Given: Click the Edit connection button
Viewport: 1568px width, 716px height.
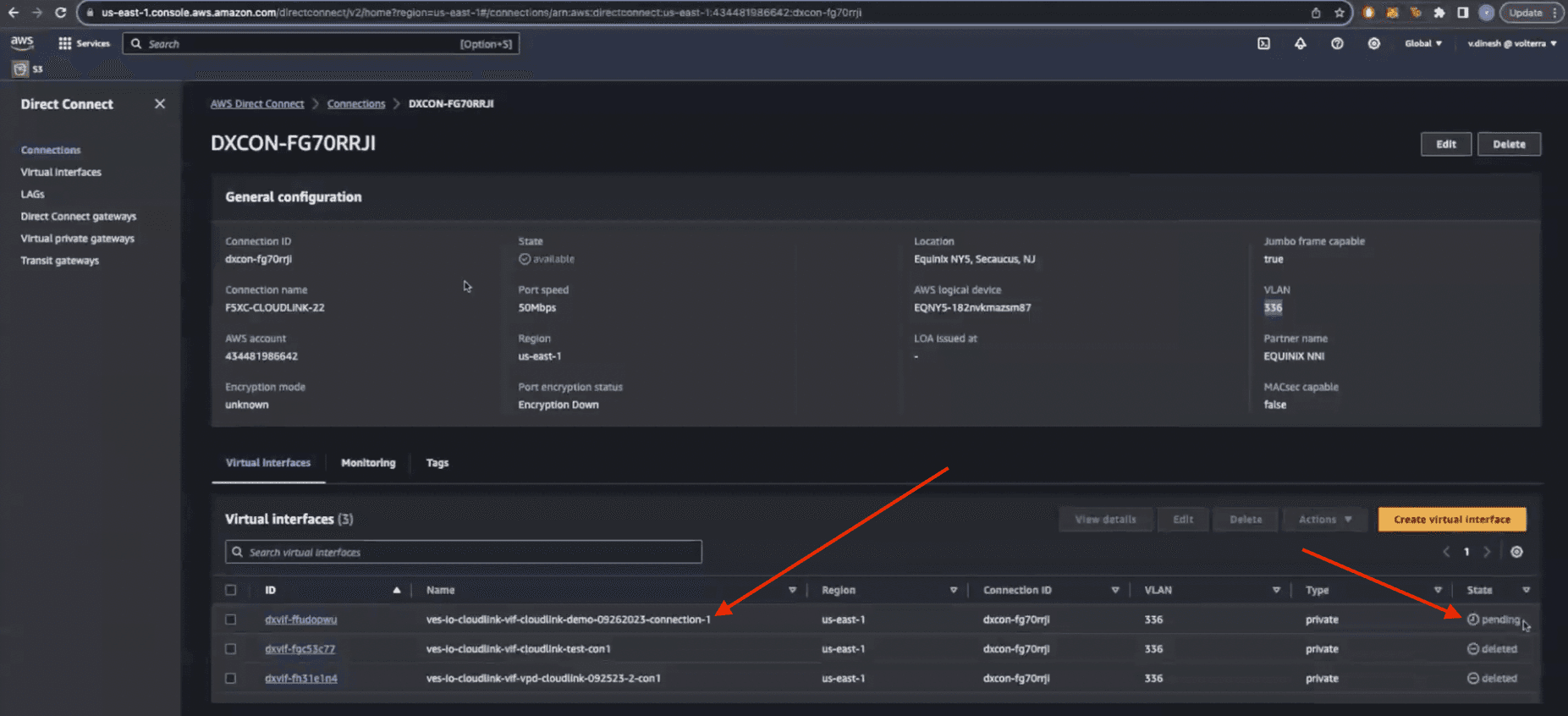Looking at the screenshot, I should (x=1445, y=144).
